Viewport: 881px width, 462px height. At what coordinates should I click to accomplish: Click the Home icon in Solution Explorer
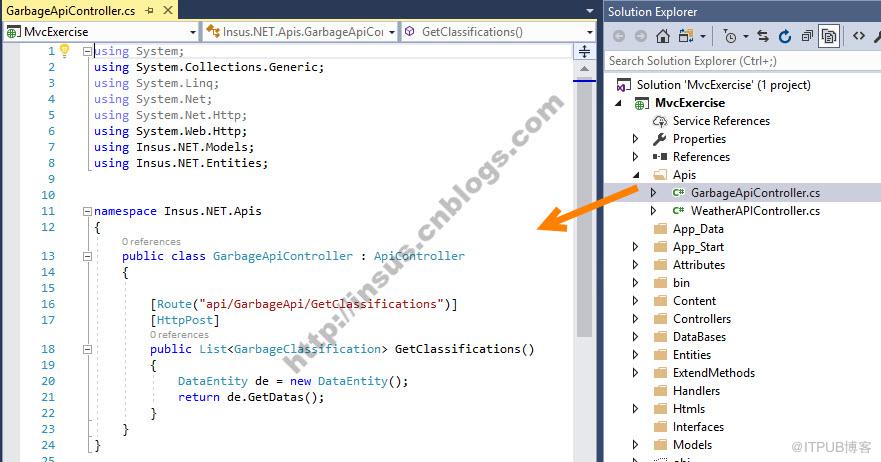[x=663, y=37]
